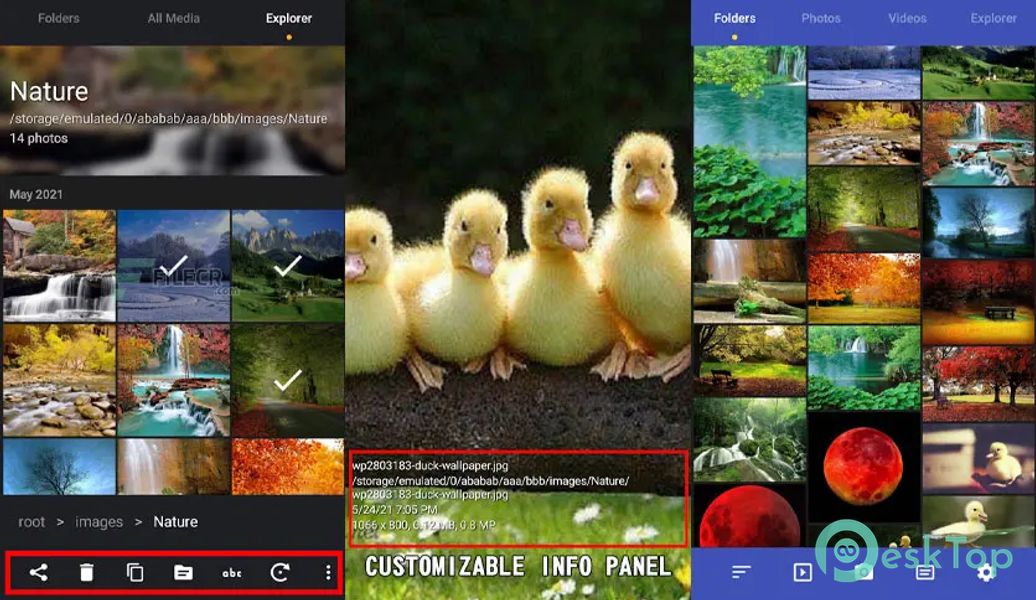Open the red moon photo thumbnail
1036x600 pixels.
[862, 465]
